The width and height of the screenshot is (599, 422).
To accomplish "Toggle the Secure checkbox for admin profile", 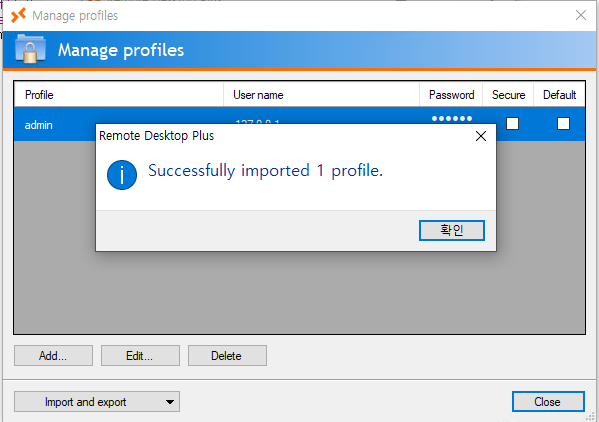I will click(x=512, y=124).
